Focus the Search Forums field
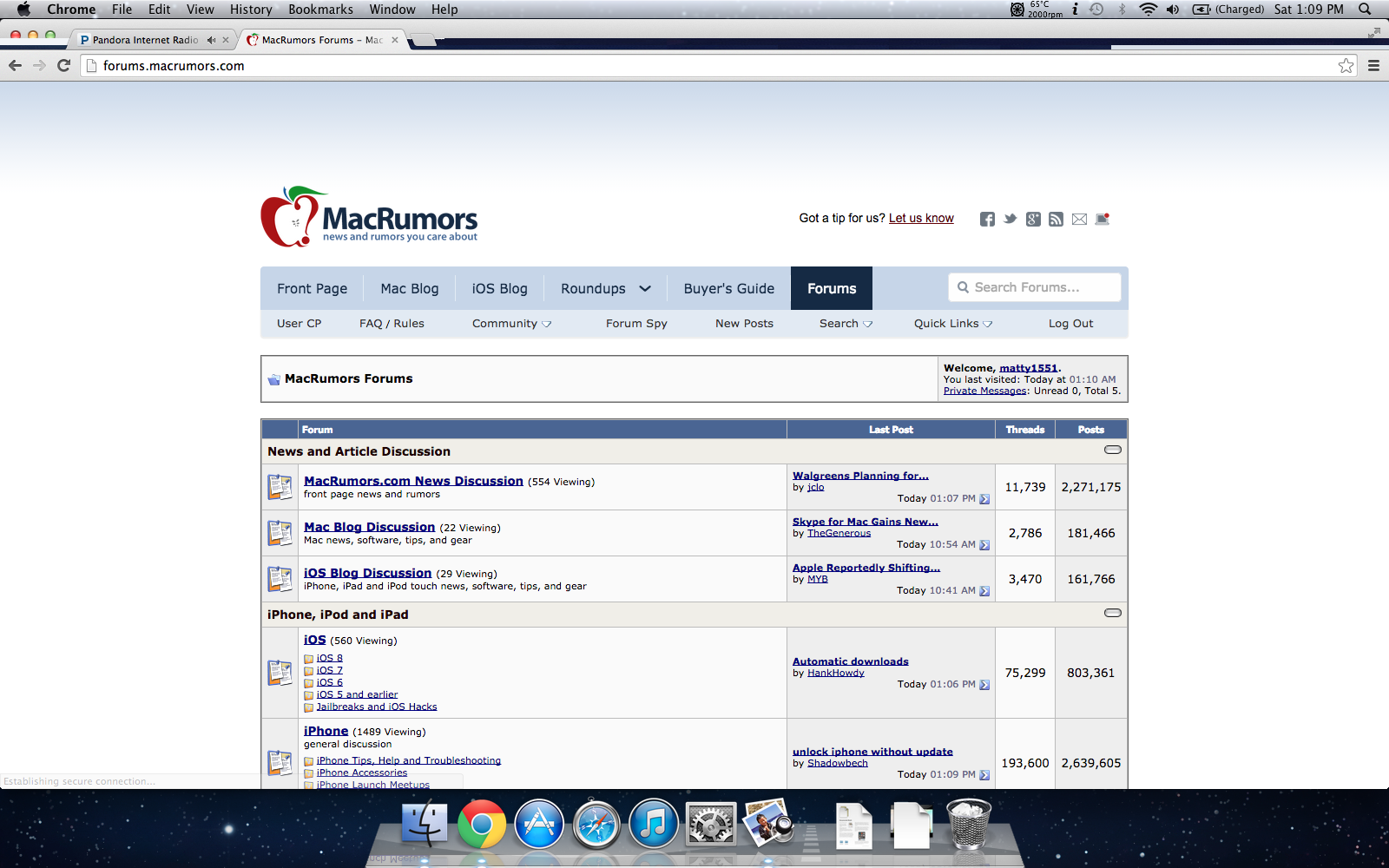 [x=1035, y=287]
